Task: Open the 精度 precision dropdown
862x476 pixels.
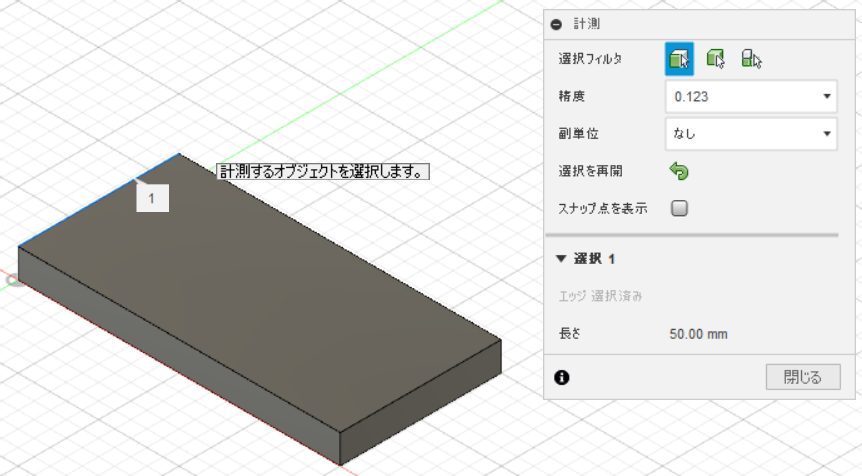Action: (x=751, y=97)
